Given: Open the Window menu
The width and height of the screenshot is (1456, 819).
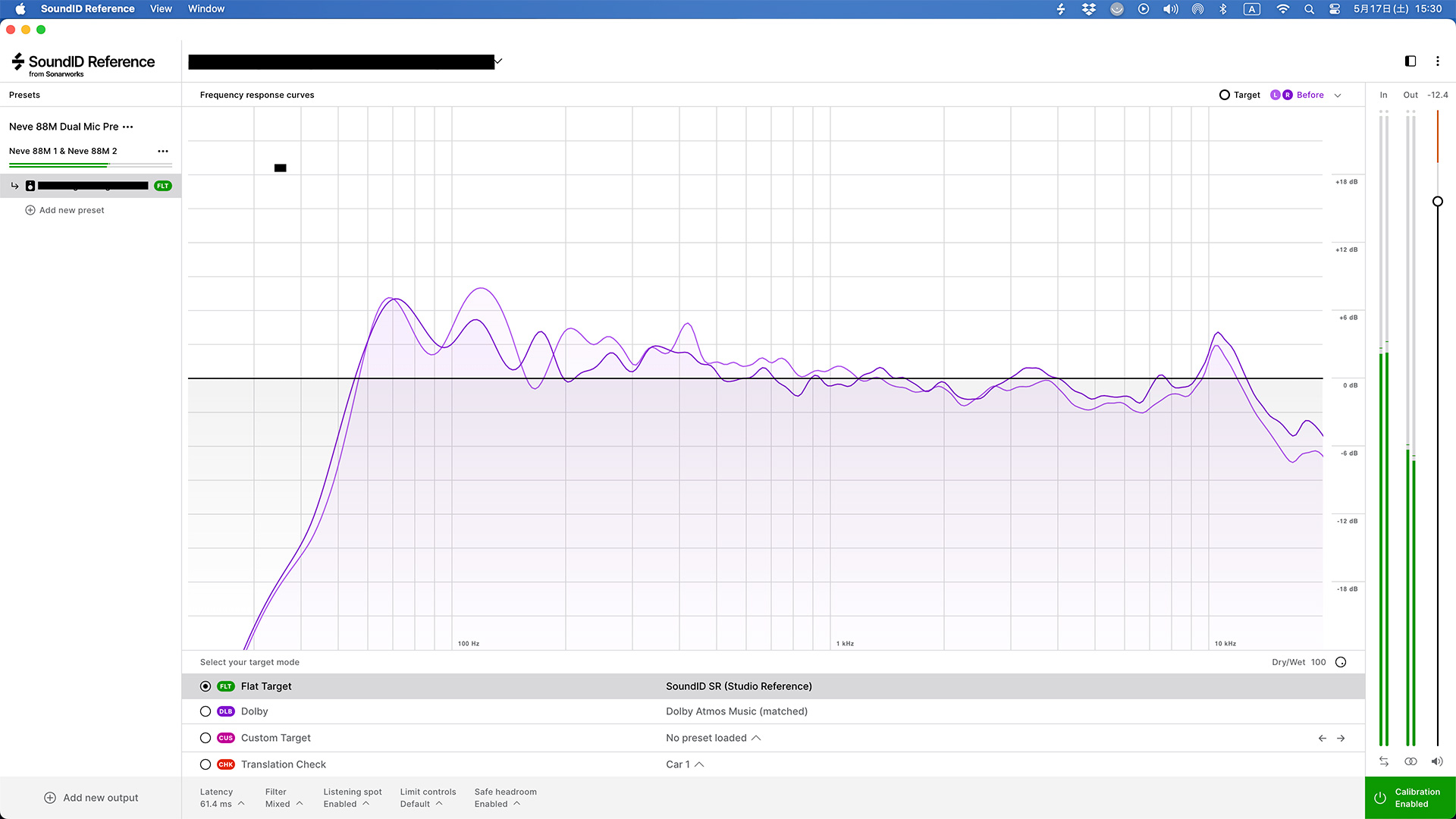Looking at the screenshot, I should click(x=206, y=9).
